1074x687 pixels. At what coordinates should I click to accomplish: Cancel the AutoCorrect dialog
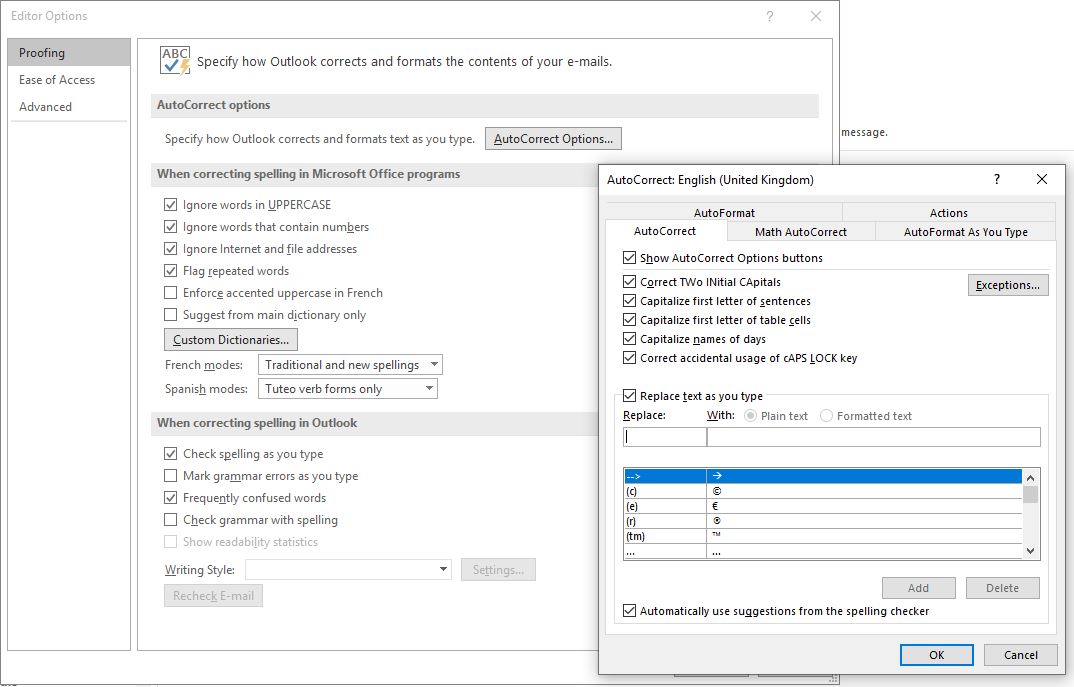pyautogui.click(x=1021, y=655)
